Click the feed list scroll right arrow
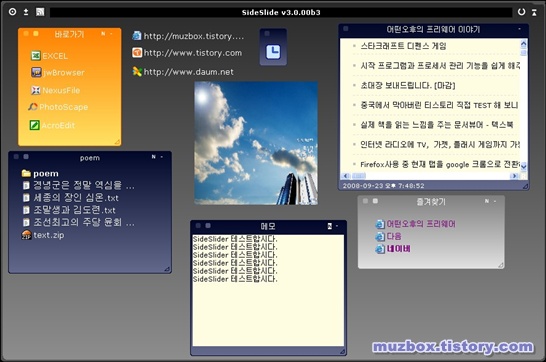 (x=514, y=176)
